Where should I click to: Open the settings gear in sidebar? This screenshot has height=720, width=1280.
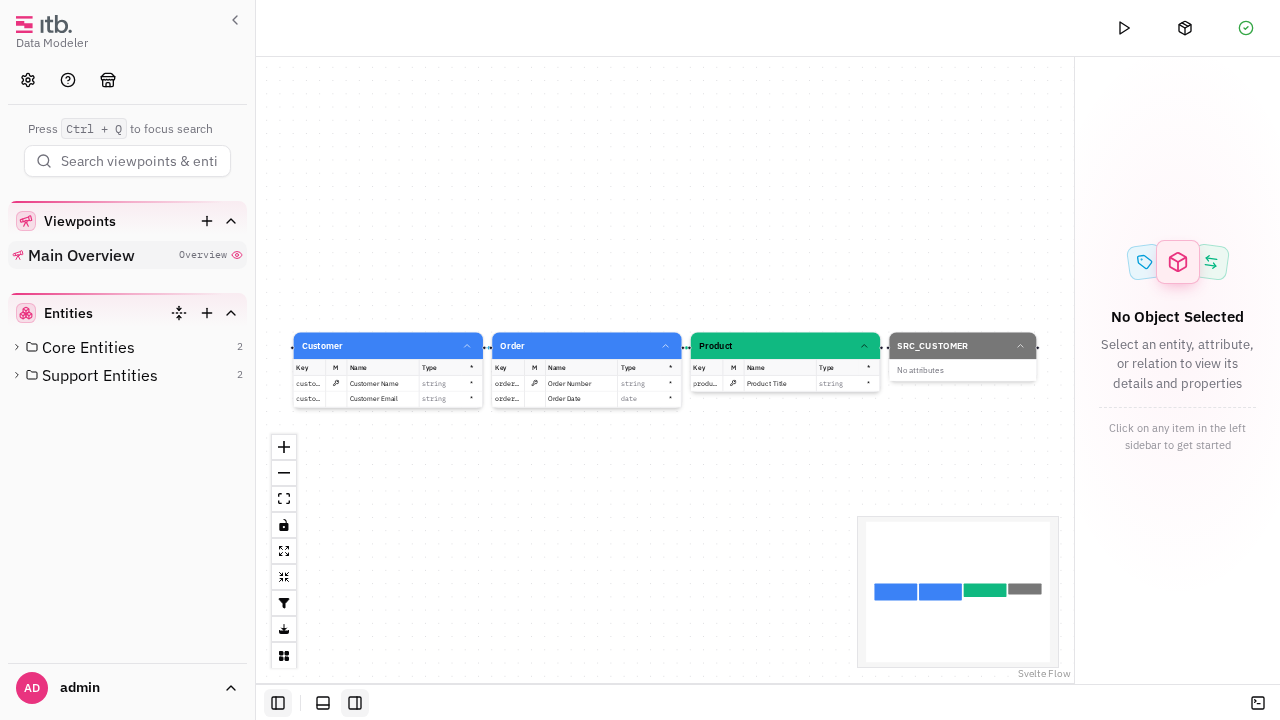pyautogui.click(x=28, y=80)
